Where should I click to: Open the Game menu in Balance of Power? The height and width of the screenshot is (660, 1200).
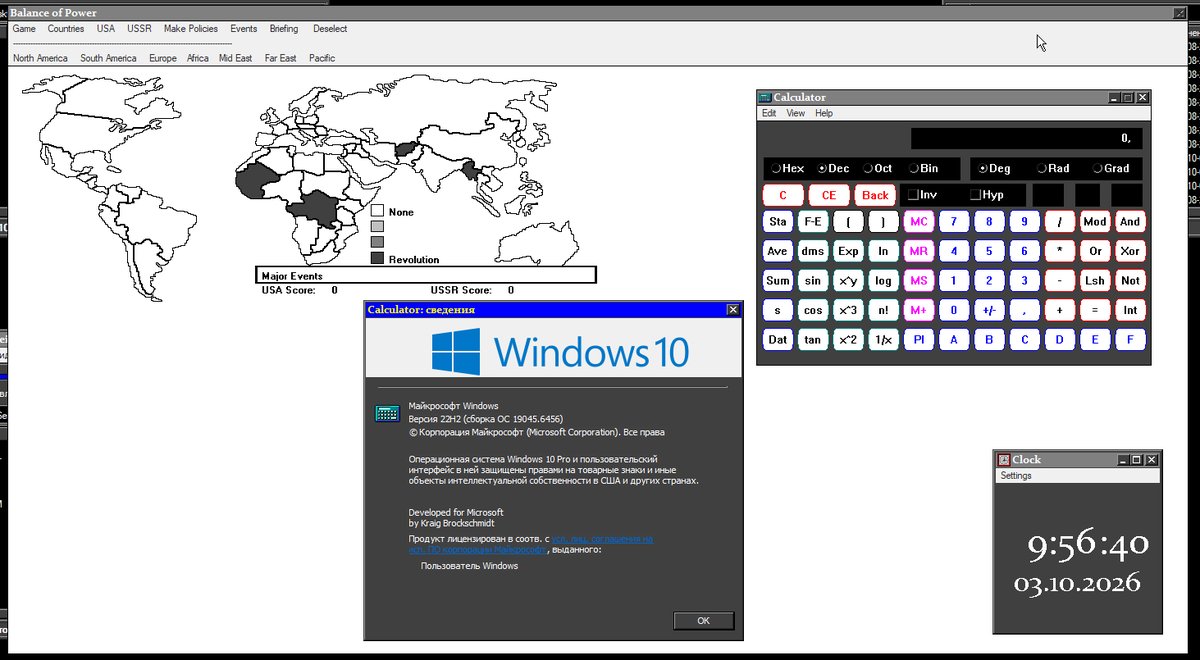click(24, 29)
